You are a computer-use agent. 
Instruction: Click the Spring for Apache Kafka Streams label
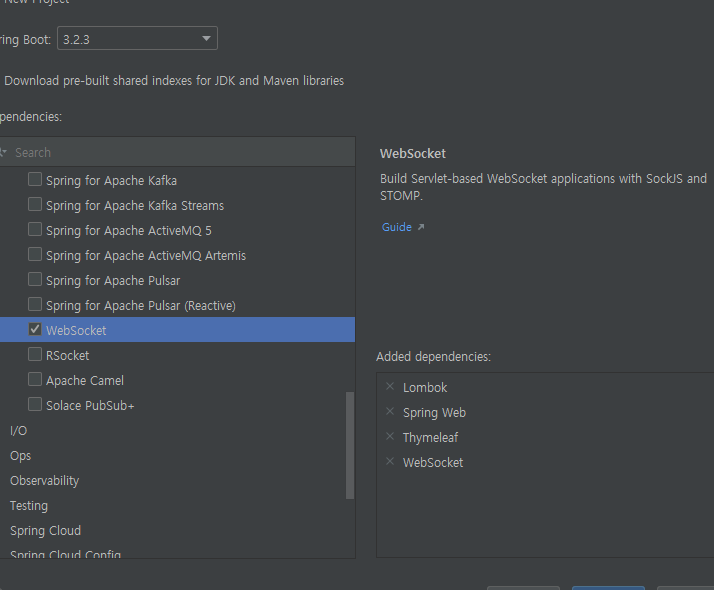[x=135, y=206]
